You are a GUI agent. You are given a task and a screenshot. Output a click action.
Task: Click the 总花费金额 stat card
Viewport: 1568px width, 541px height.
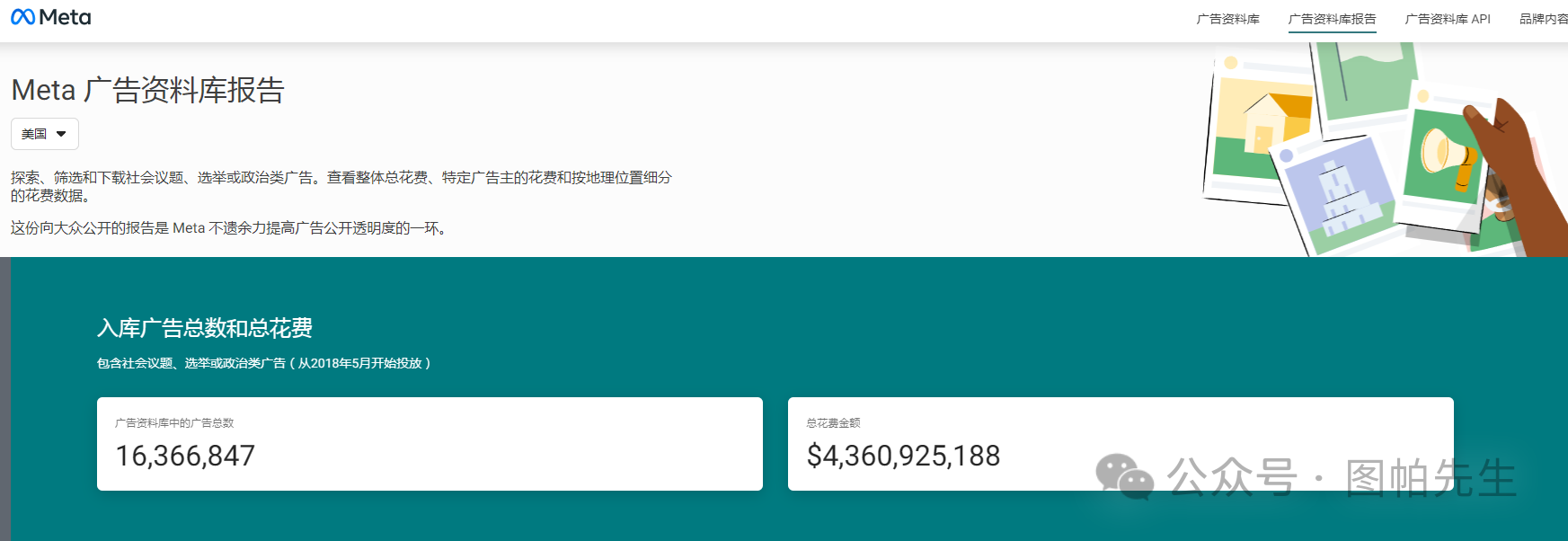(1121, 444)
